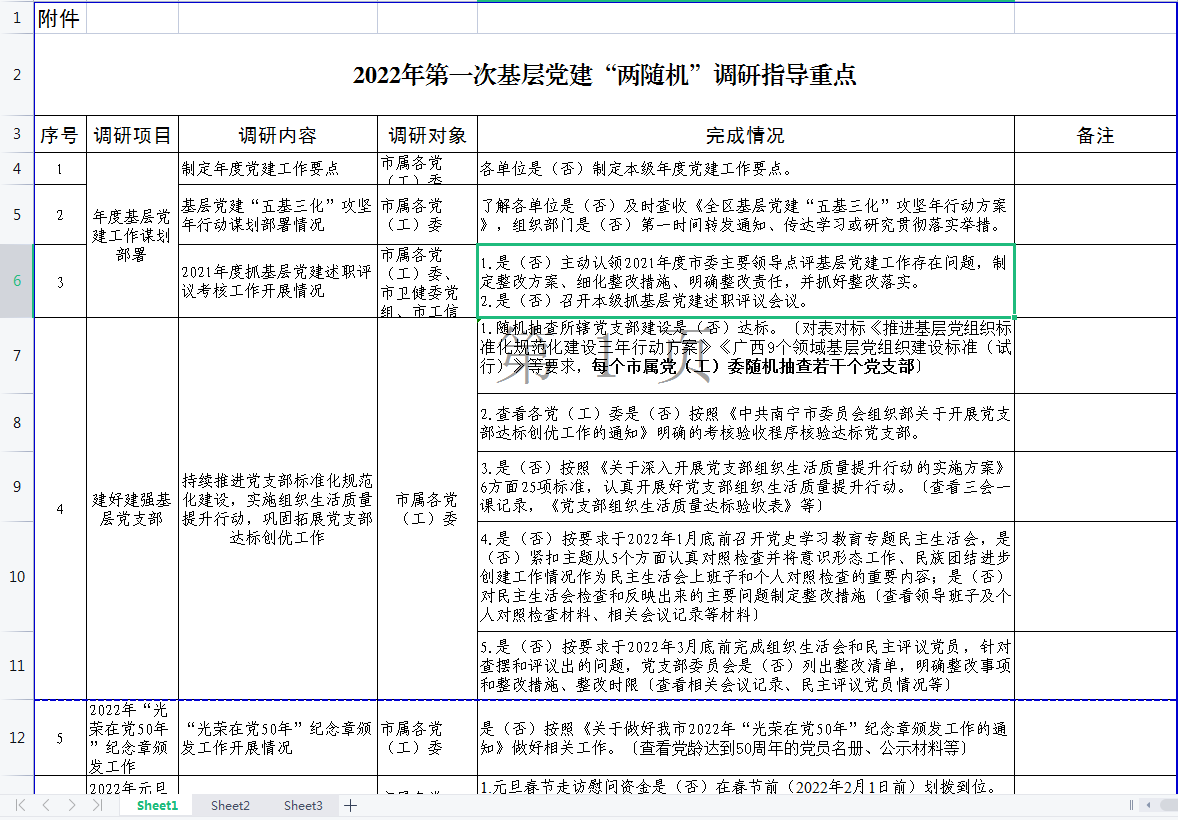The width and height of the screenshot is (1178, 820).
Task: Jump to the first sheet with navigation arrow
Action: (21, 805)
